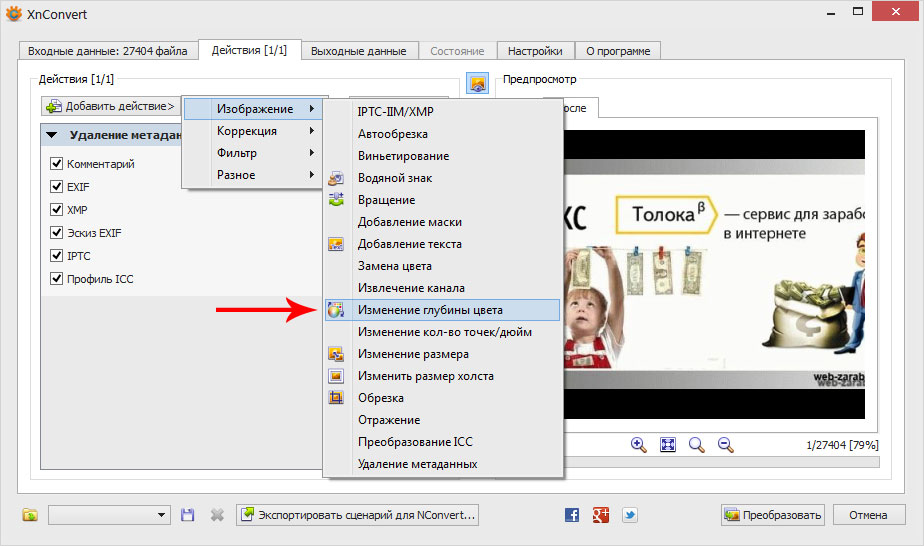Switch to the Настройки tab
The width and height of the screenshot is (924, 546).
(x=535, y=51)
